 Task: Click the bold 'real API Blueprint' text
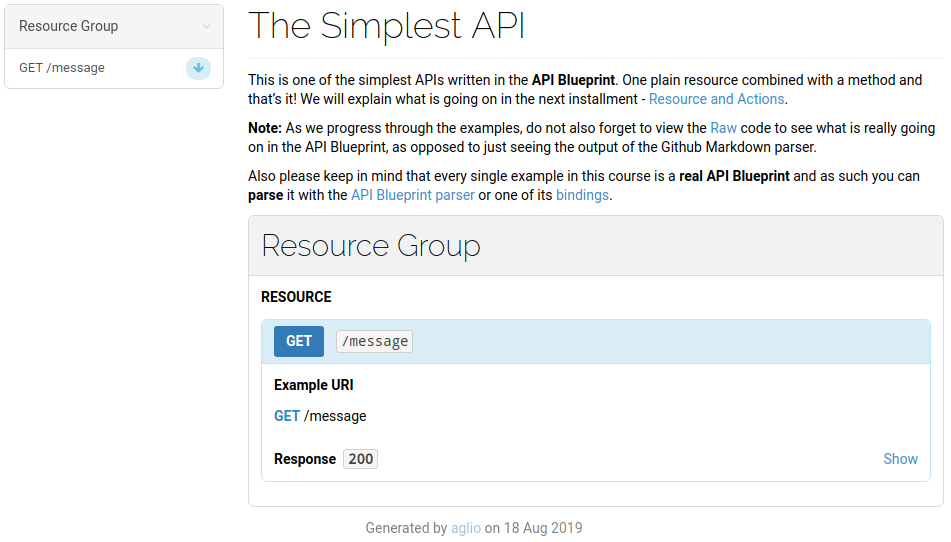(734, 176)
